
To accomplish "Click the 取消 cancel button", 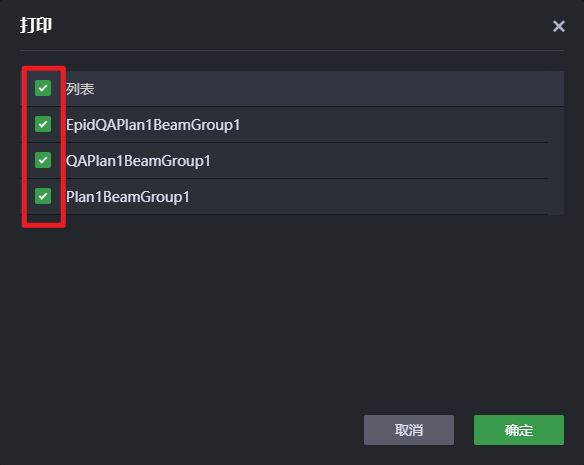I will (x=409, y=430).
